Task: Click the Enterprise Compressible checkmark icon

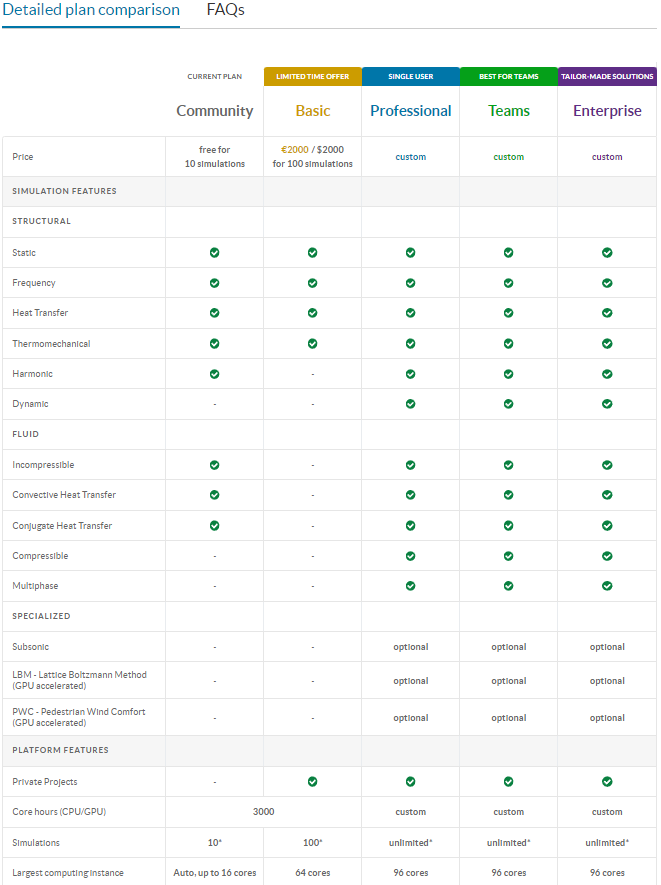Action: [607, 556]
